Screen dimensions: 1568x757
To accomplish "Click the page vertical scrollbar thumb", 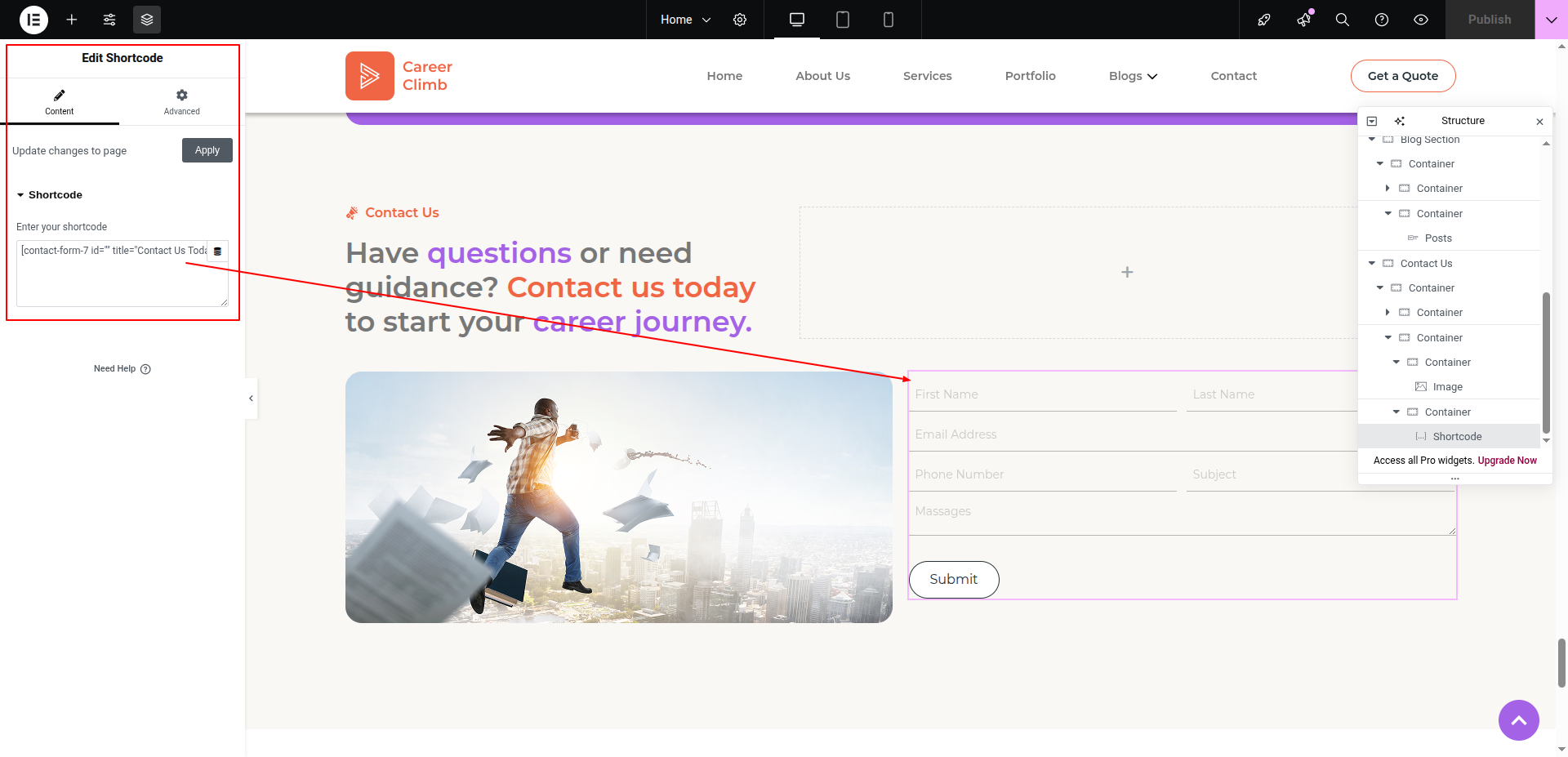I will click(x=1561, y=663).
